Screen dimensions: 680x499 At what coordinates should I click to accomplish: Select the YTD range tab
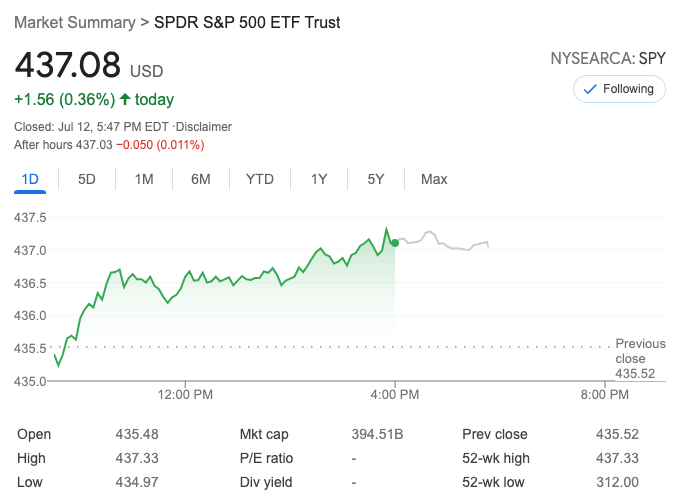tap(260, 179)
